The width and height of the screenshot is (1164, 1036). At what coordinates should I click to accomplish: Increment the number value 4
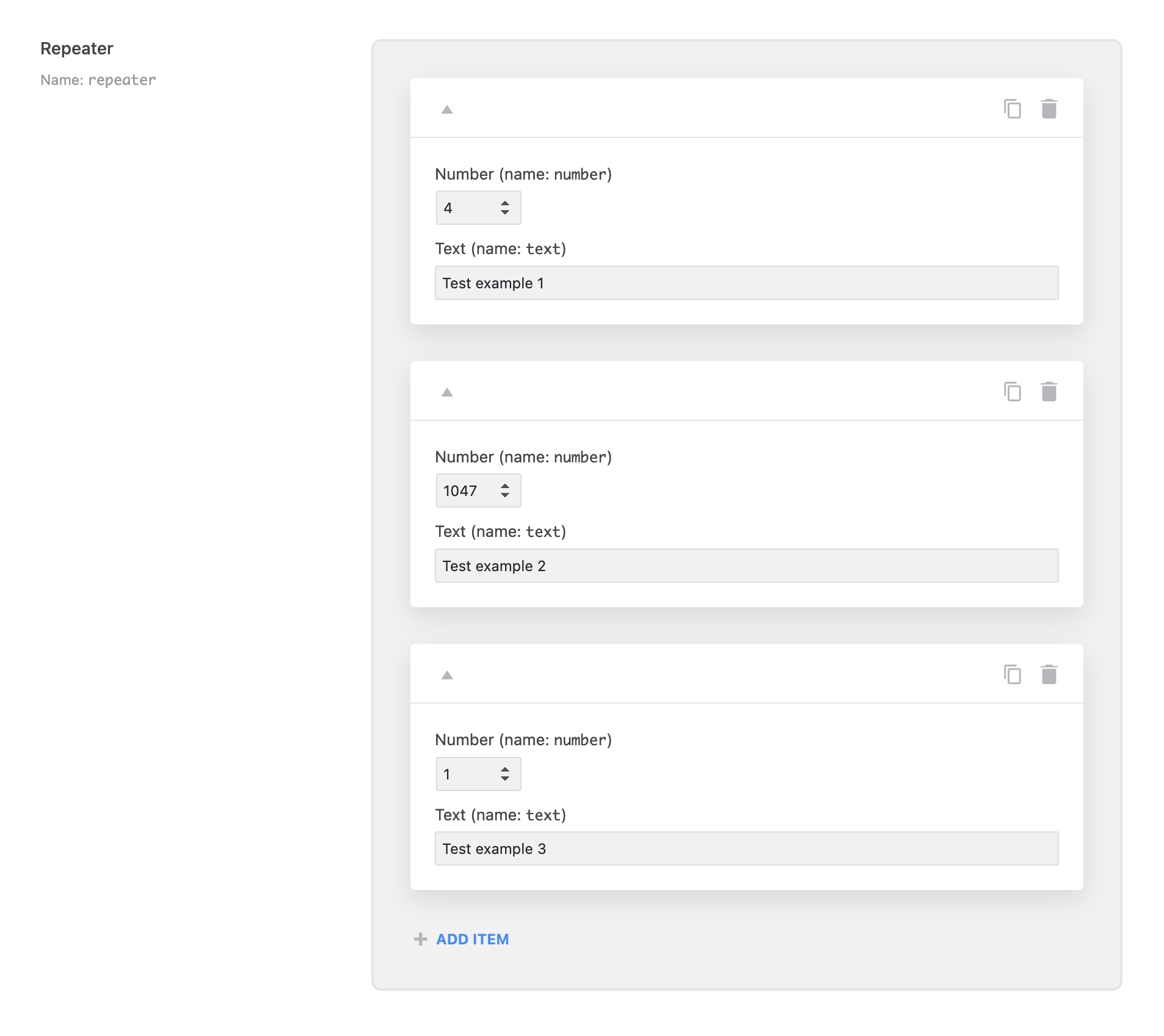tap(506, 202)
